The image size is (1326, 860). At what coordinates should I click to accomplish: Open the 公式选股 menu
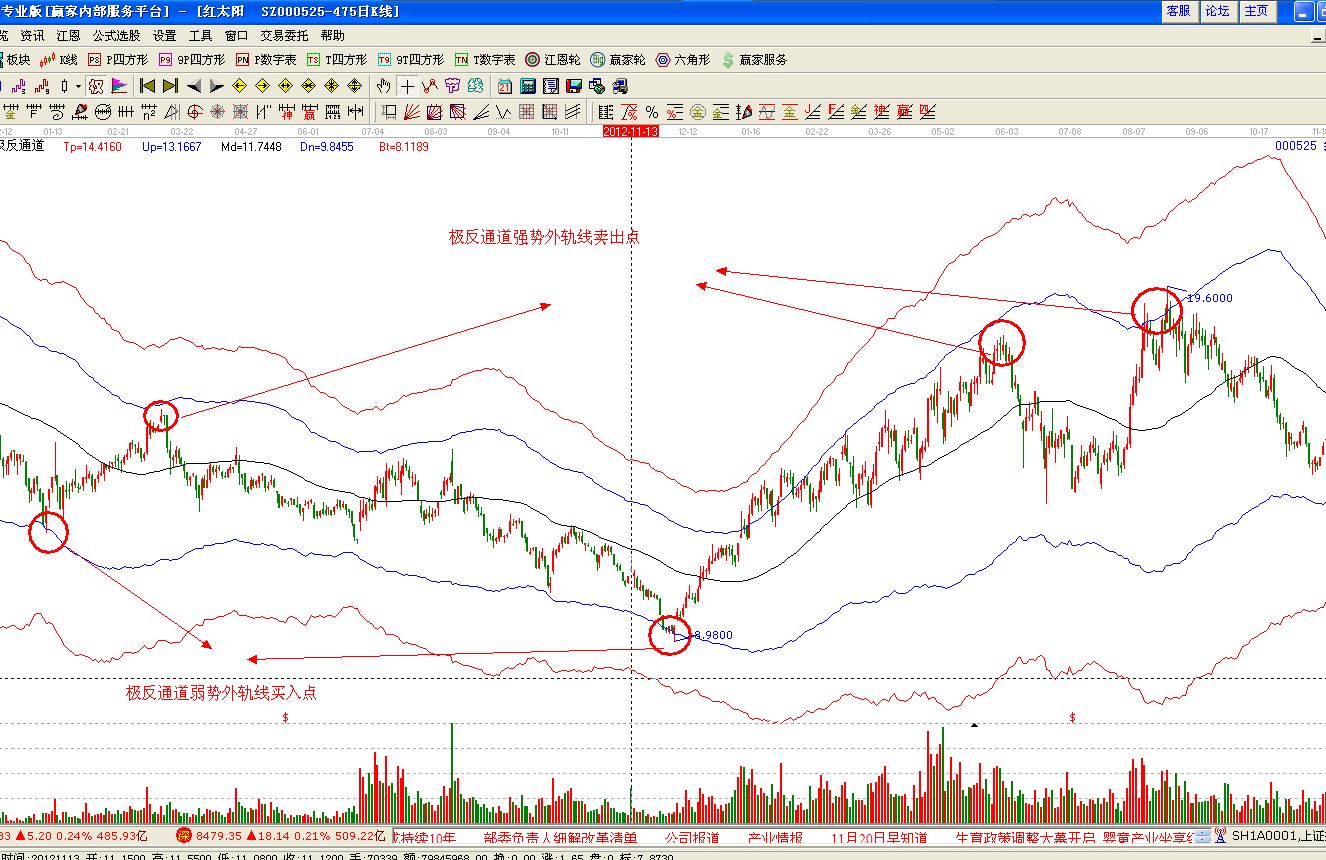click(116, 35)
